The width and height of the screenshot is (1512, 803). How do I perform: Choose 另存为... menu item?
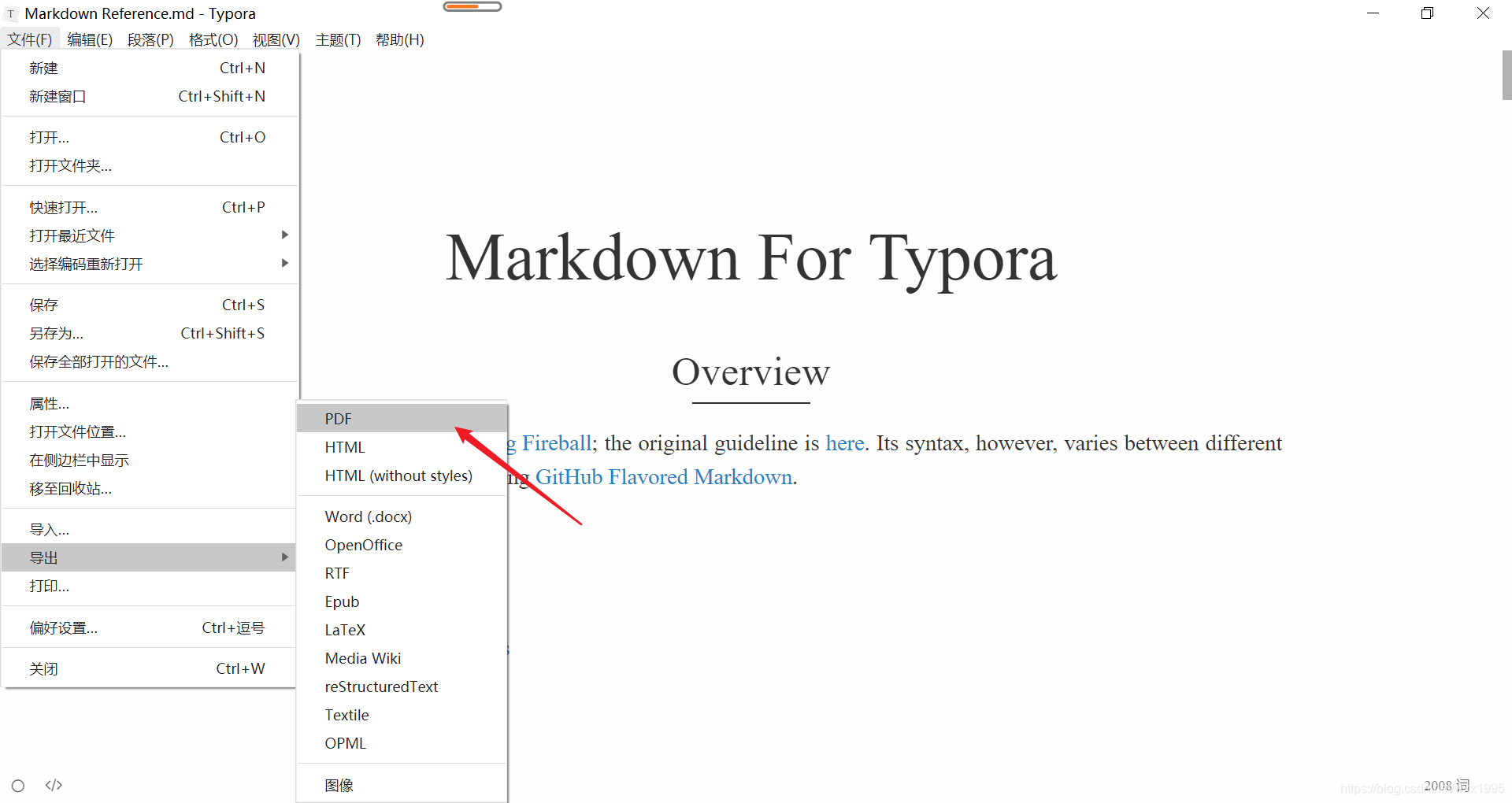tap(150, 334)
